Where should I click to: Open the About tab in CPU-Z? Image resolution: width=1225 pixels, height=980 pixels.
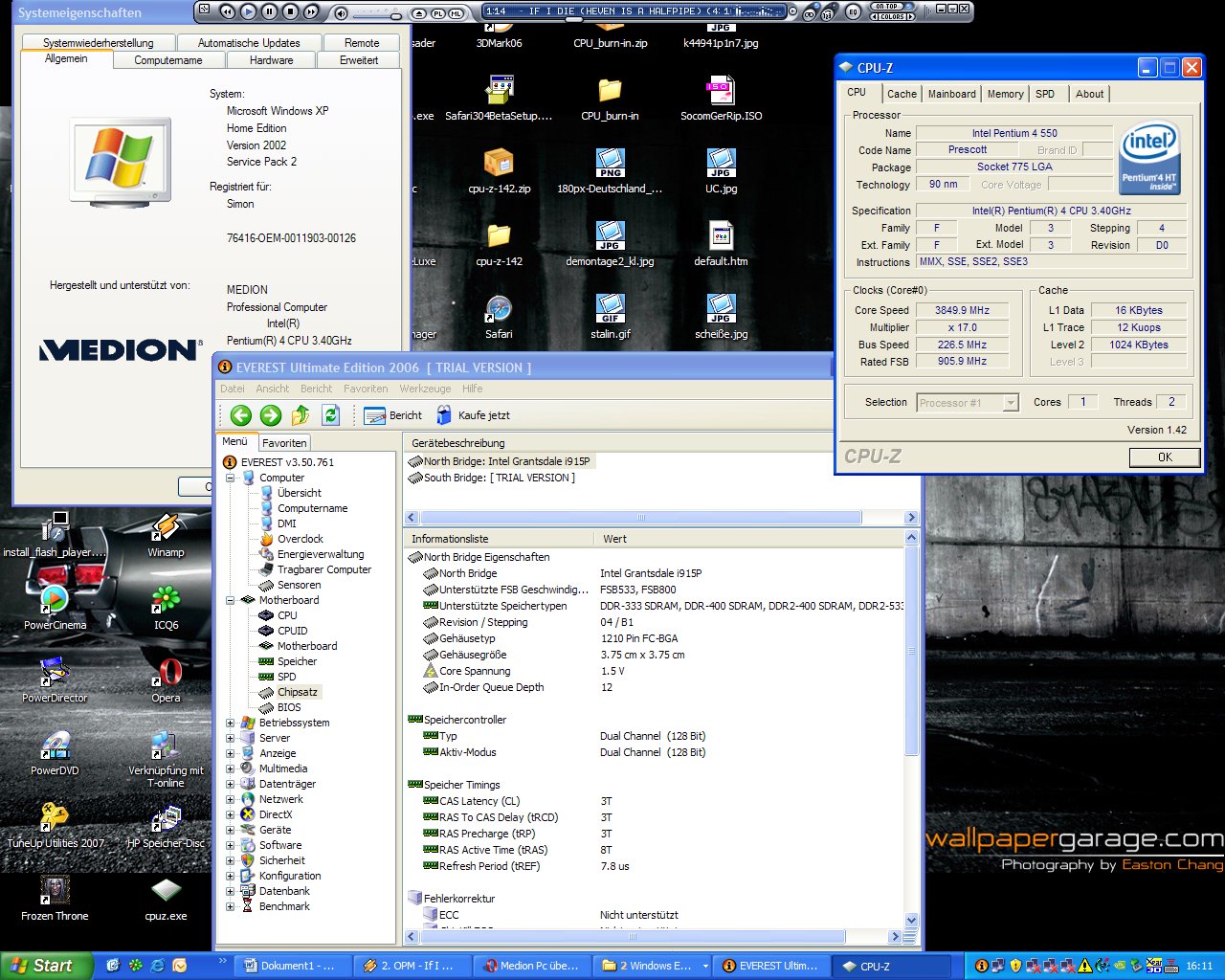tap(1089, 94)
